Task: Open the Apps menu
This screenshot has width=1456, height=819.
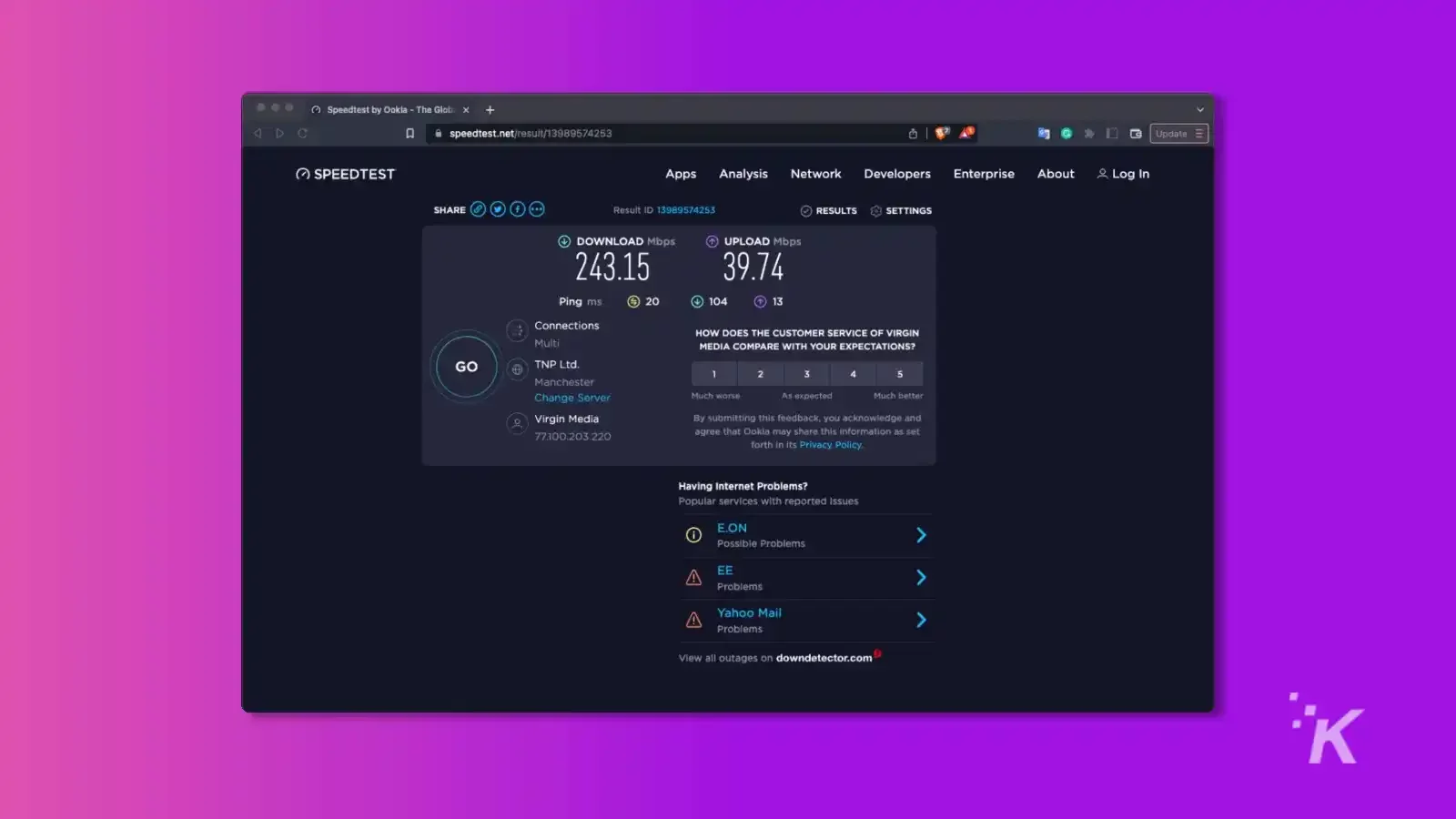Action: pos(681,174)
